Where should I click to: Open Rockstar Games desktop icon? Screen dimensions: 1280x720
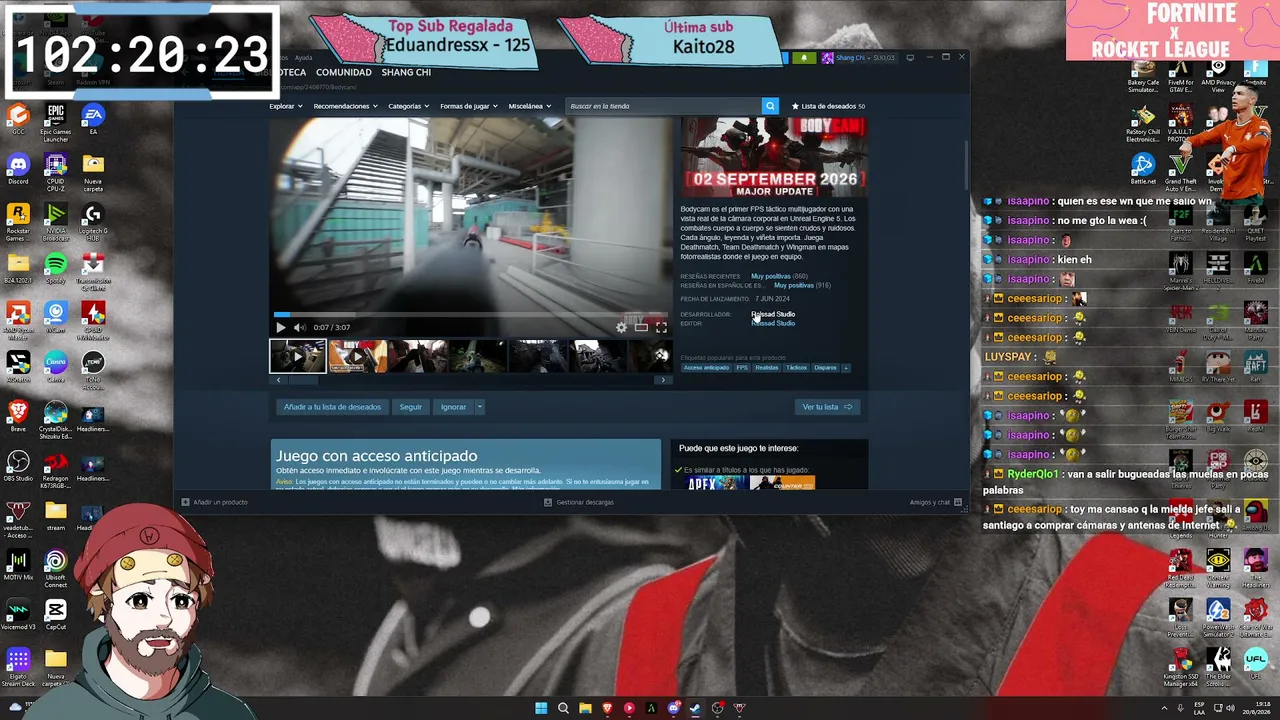18,224
